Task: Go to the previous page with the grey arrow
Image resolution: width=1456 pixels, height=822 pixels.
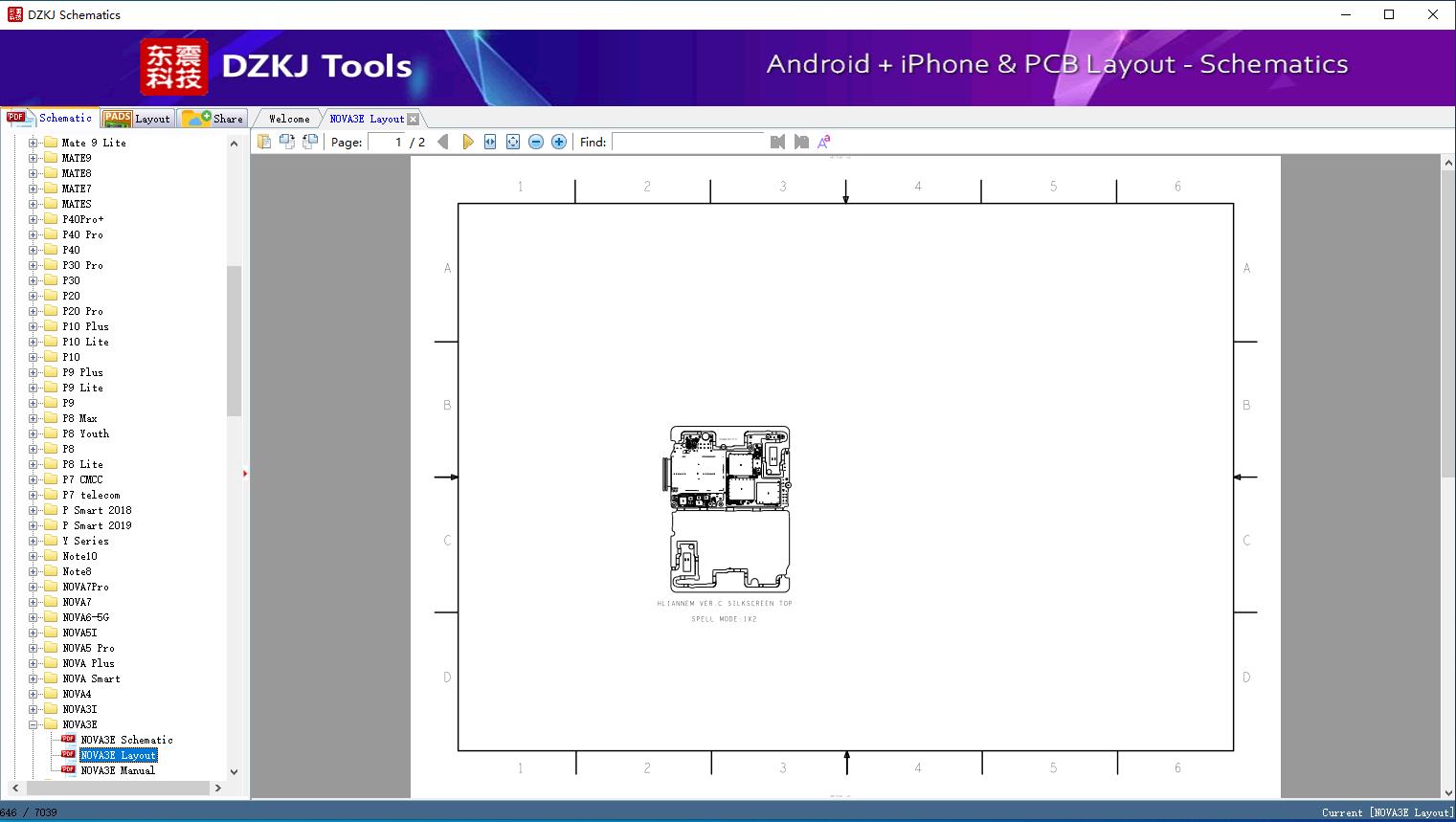Action: tap(443, 142)
